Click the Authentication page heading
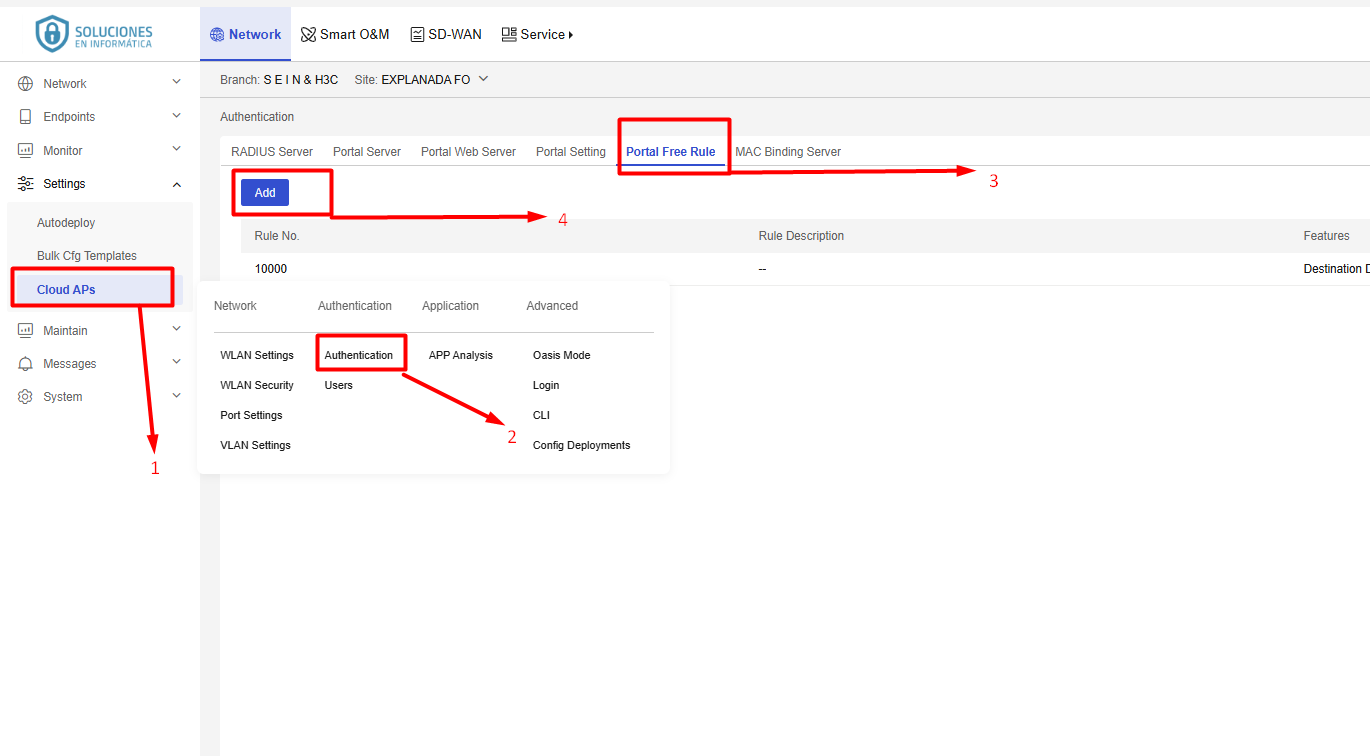This screenshot has height=756, width=1370. (257, 117)
